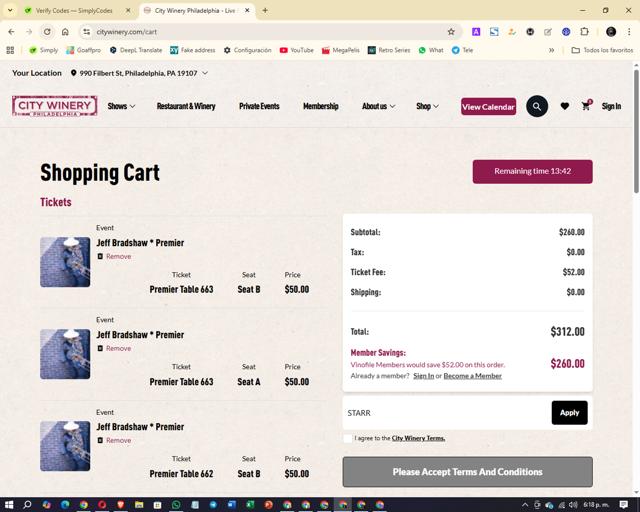
Task: Open the Goaffpro bookmark
Action: click(84, 50)
